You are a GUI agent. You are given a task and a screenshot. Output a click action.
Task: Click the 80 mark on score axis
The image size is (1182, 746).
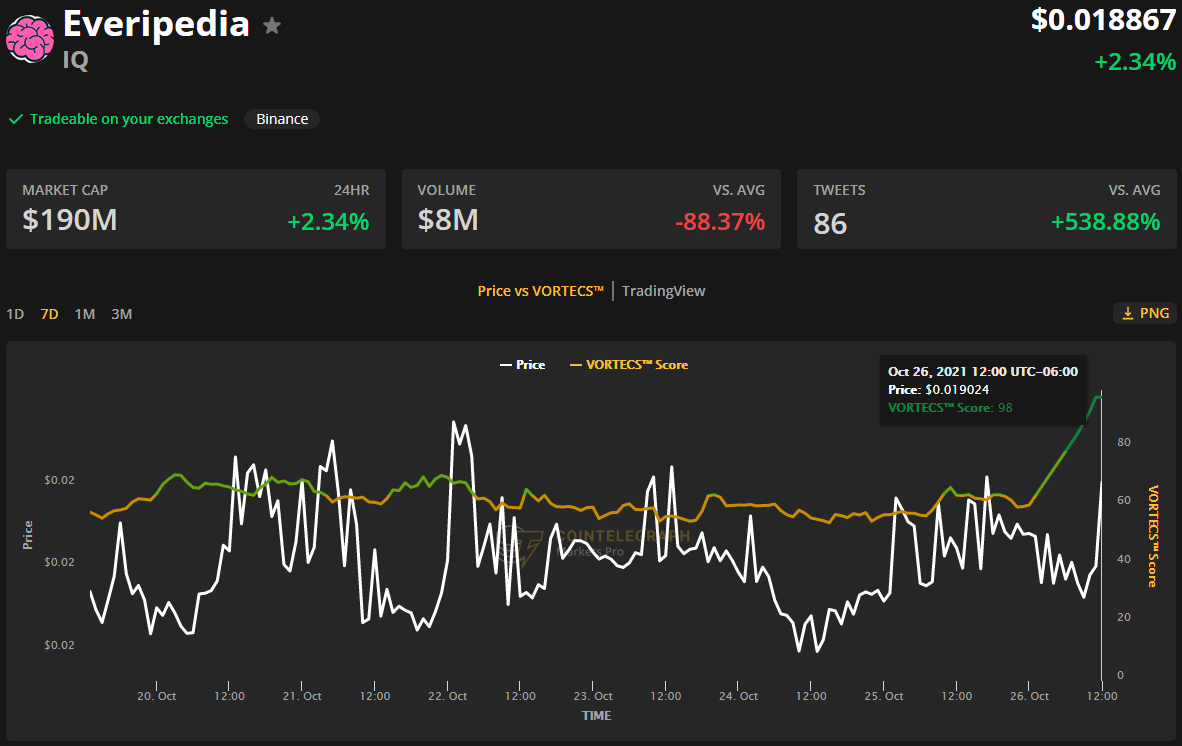tap(1124, 442)
